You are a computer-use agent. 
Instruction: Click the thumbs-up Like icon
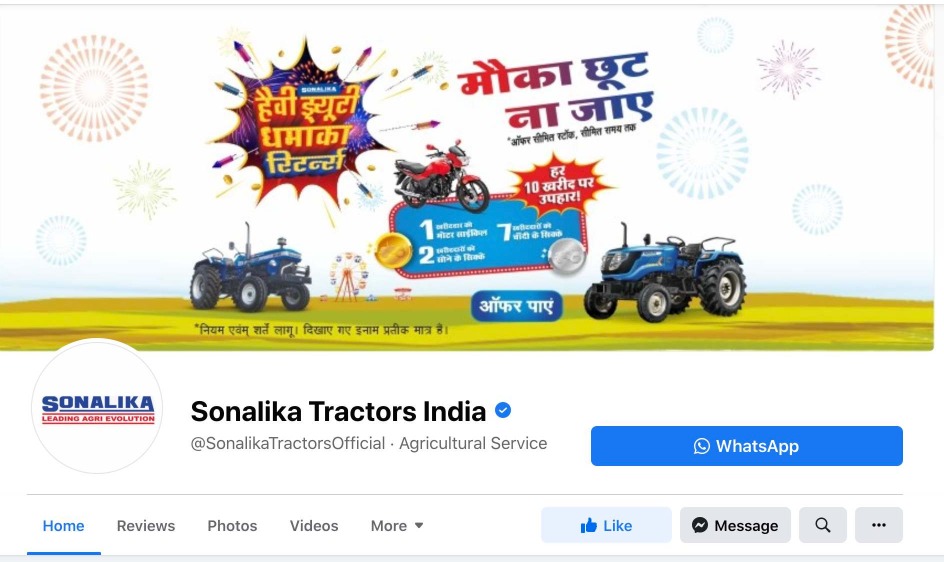coord(588,526)
